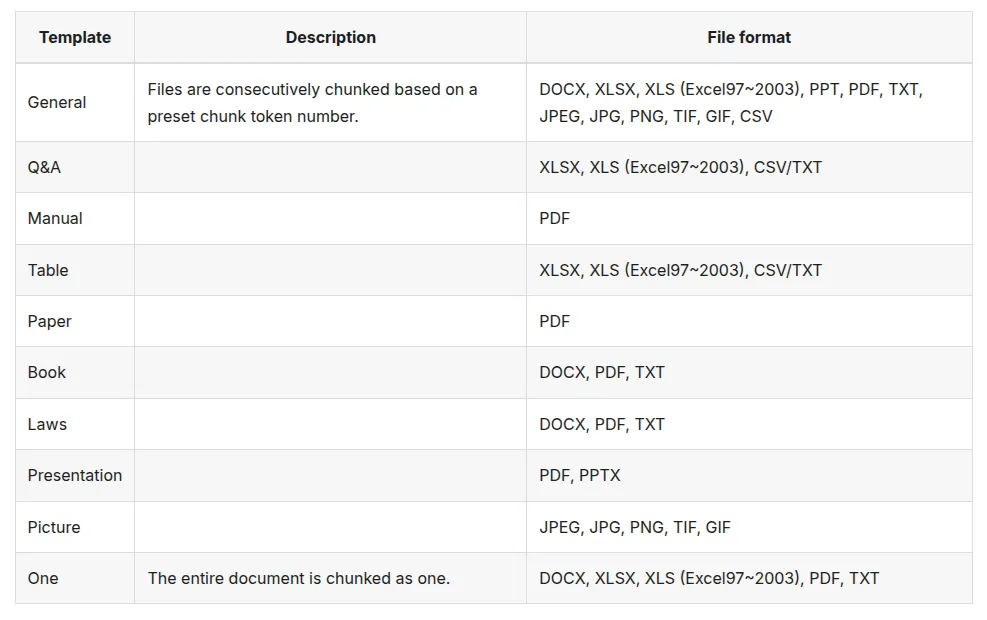
Task: Click the 'JPEG, JPG, PNG, TIF, GIF' format cell
Action: [x=749, y=527]
